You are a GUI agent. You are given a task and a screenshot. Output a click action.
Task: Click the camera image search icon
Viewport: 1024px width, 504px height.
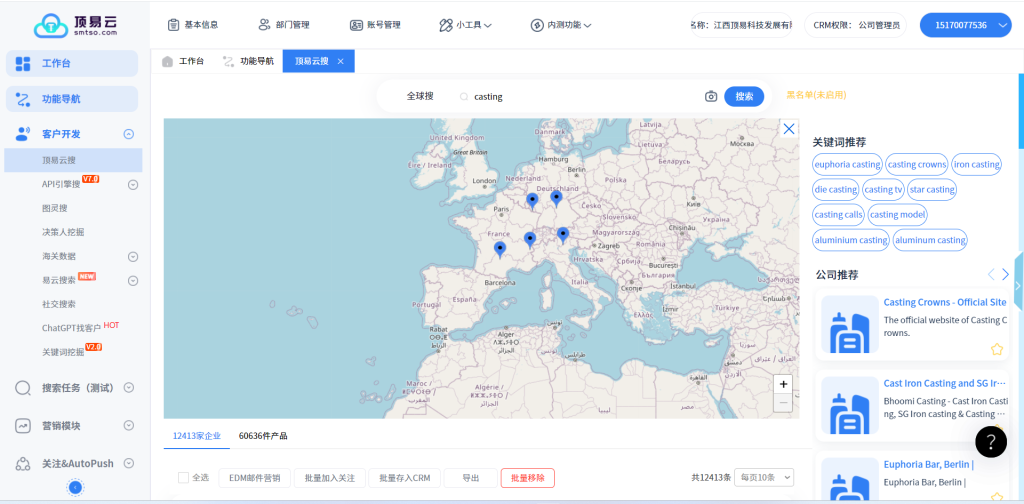coord(711,97)
